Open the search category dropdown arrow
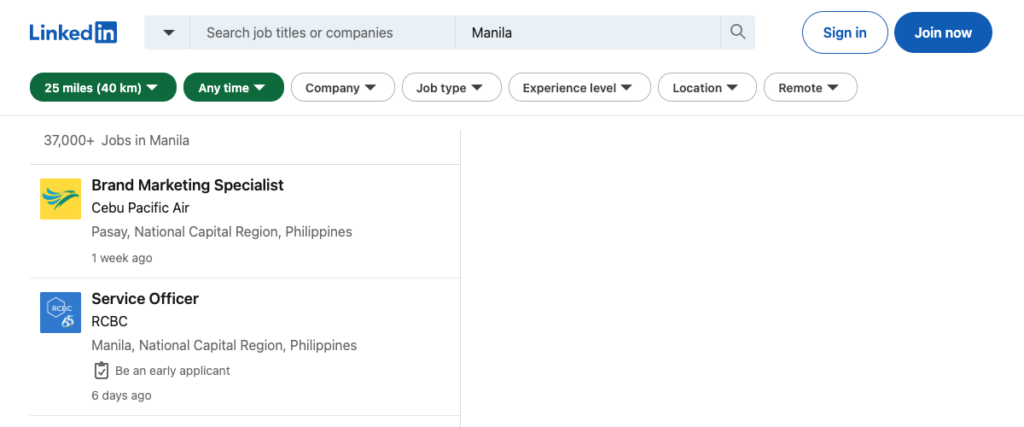The image size is (1024, 427). pos(168,33)
